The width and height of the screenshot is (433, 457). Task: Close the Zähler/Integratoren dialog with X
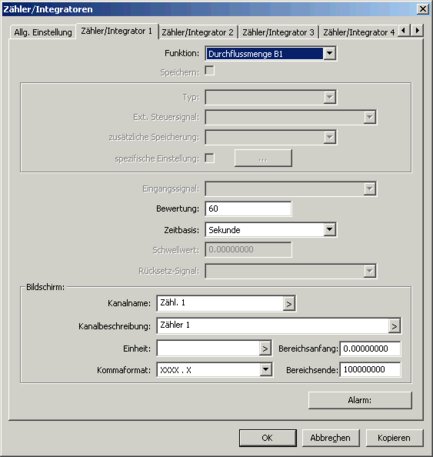423,9
